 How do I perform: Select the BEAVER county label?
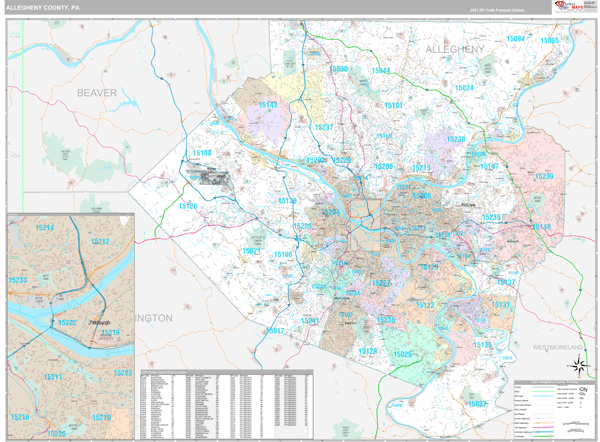(97, 93)
